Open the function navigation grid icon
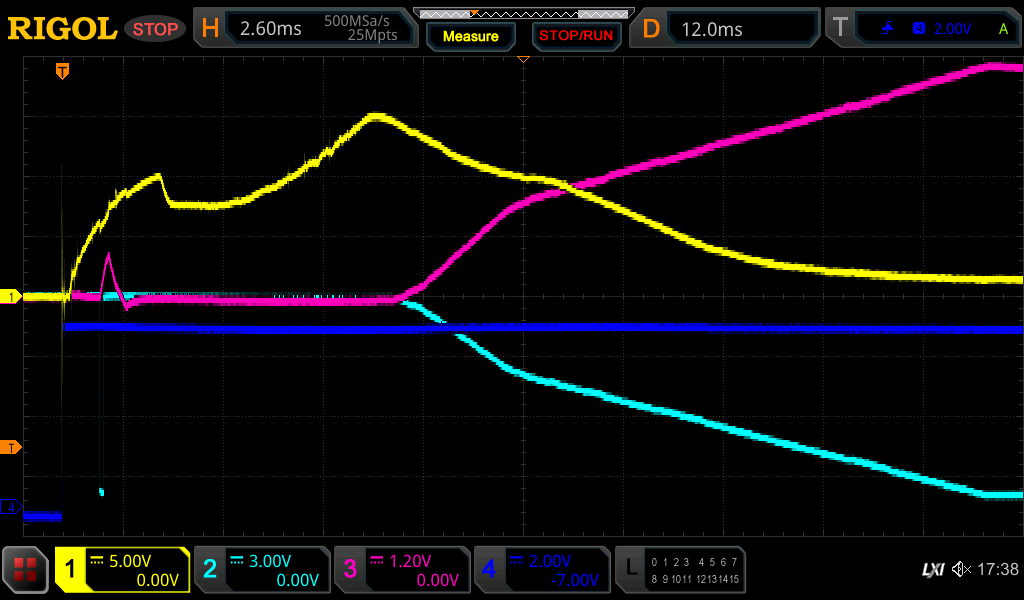Screen dimensions: 1024x600 pyautogui.click(x=26, y=570)
